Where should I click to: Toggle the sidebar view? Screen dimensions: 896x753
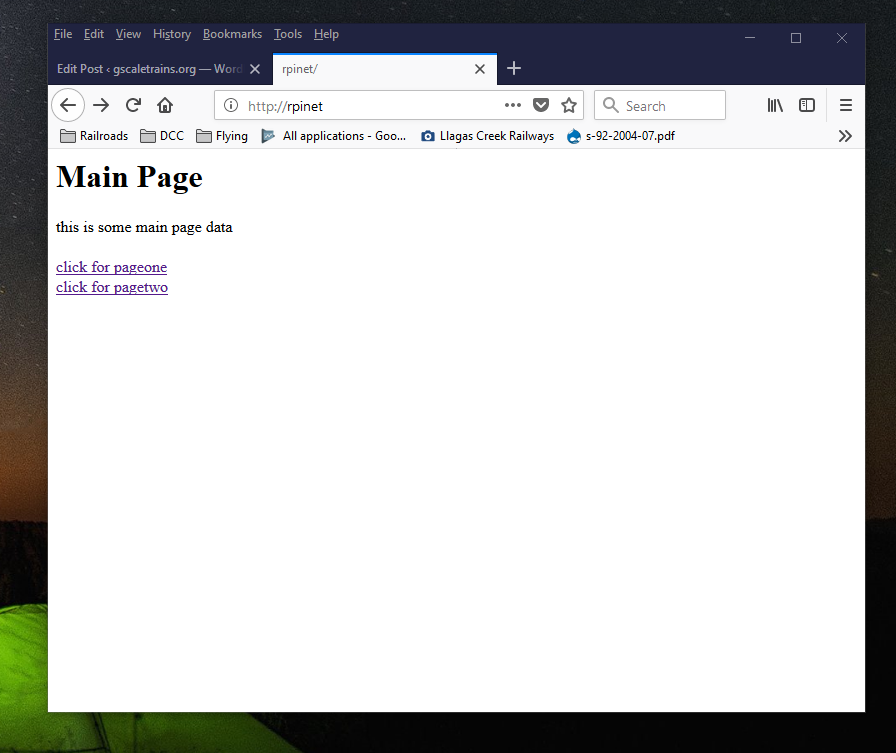(807, 105)
